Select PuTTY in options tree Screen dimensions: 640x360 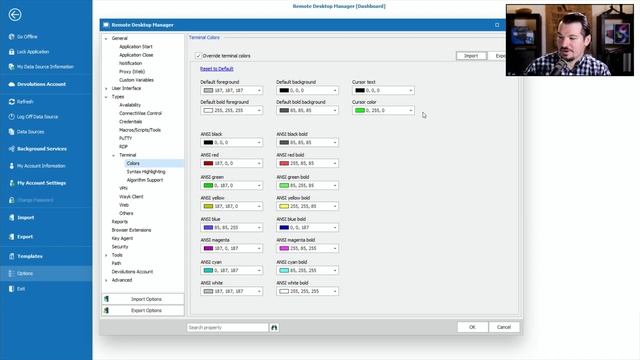(x=125, y=138)
